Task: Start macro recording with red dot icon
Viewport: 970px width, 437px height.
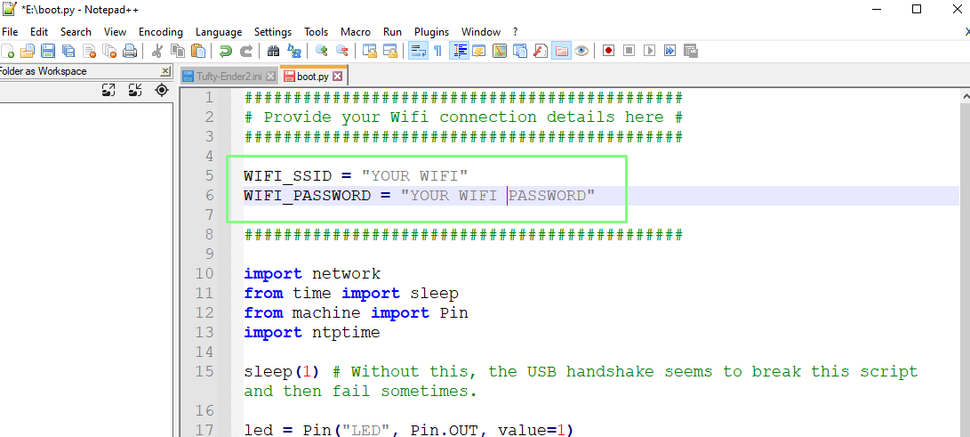Action: click(x=608, y=51)
